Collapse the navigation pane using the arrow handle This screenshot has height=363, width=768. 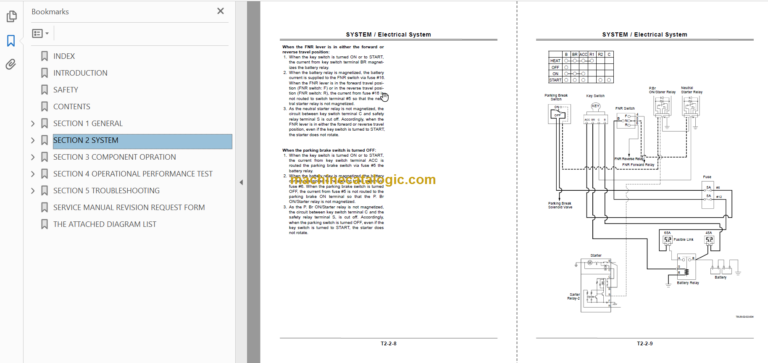point(240,182)
